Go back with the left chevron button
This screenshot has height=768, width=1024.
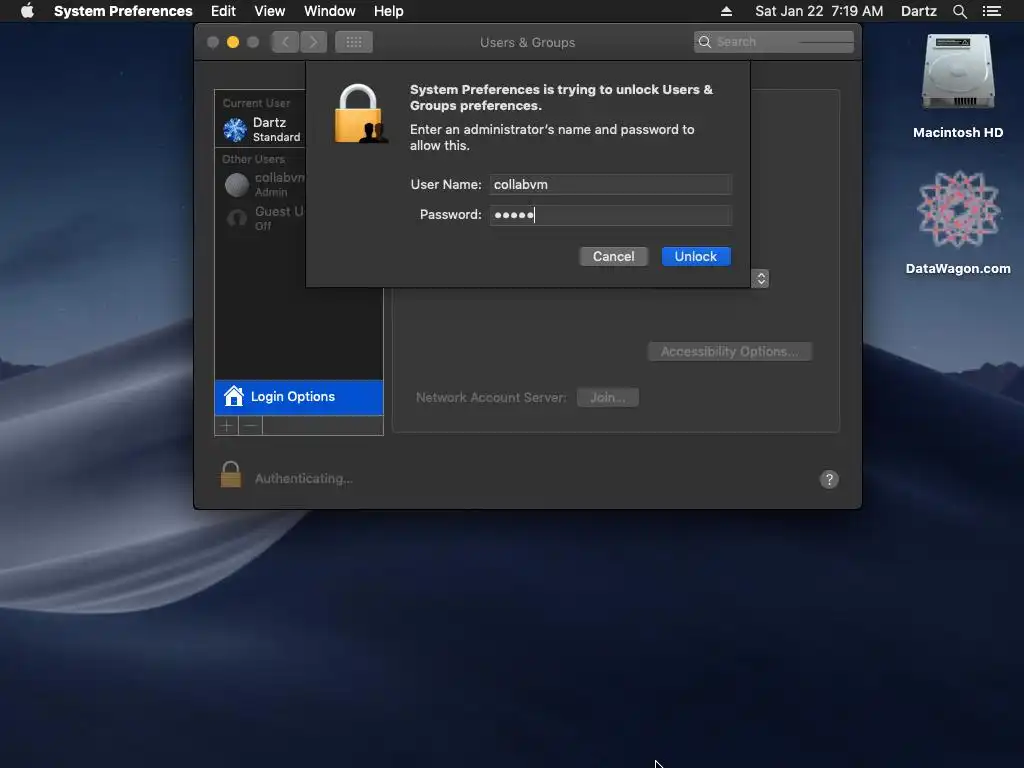click(285, 42)
